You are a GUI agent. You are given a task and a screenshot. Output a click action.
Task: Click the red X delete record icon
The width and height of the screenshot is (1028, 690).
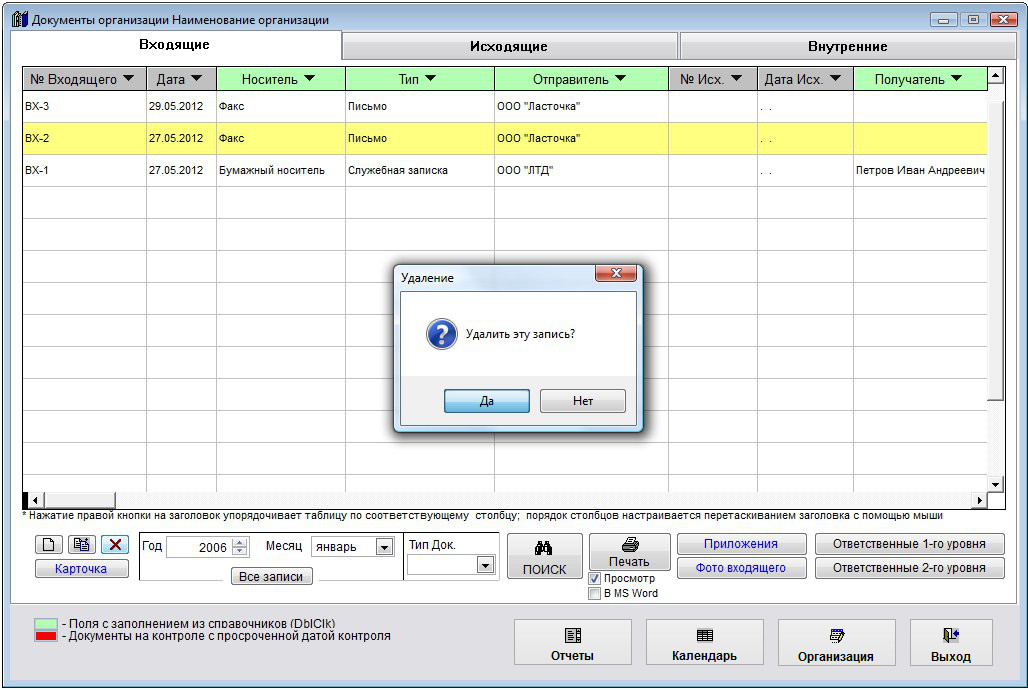115,545
